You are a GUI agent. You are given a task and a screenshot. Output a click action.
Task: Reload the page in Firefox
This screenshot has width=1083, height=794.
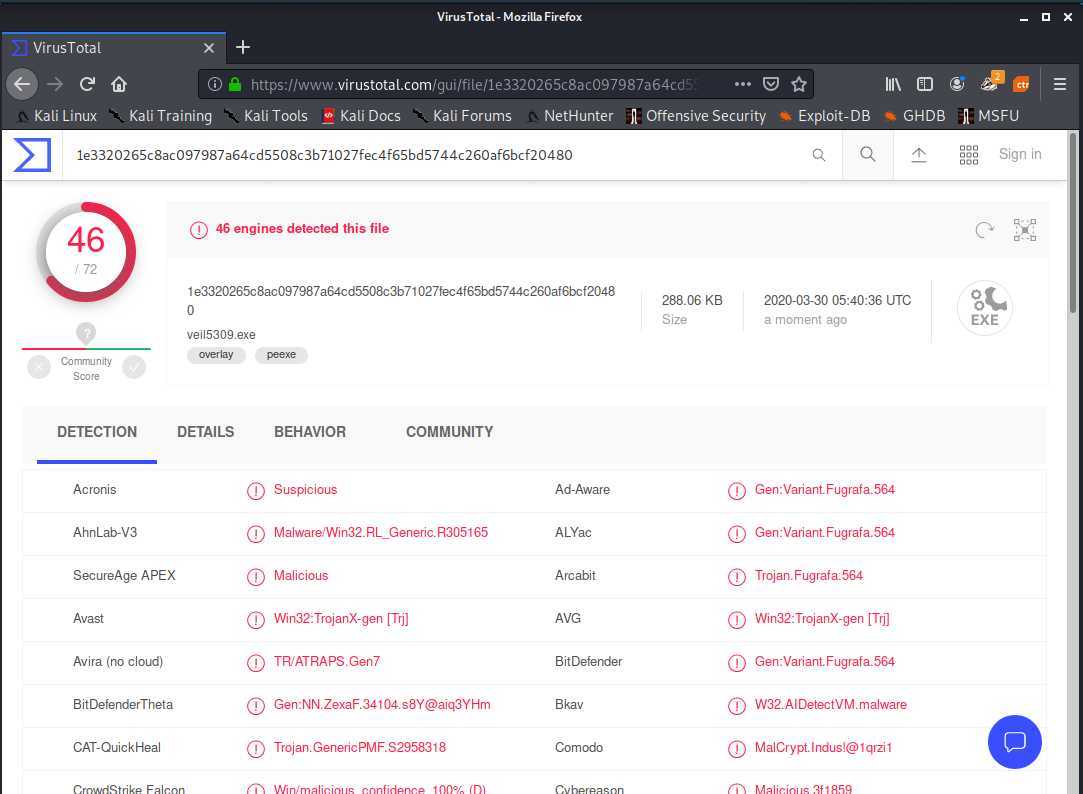tap(87, 84)
